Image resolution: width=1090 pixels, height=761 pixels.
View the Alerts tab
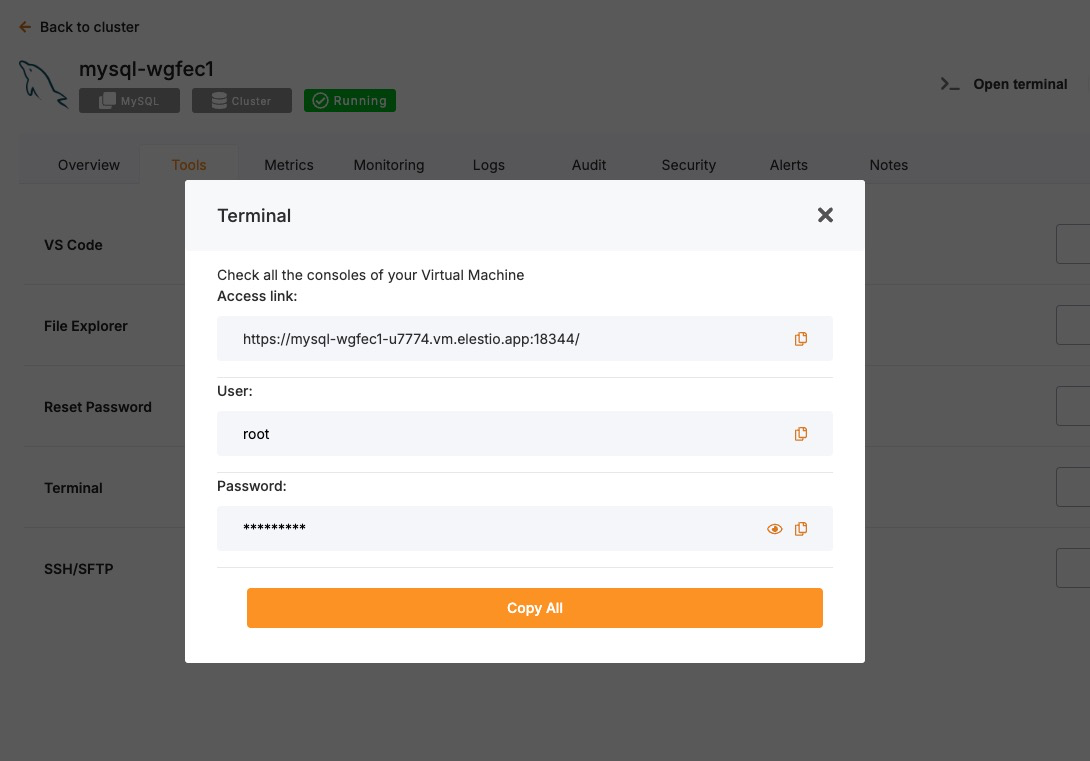coord(789,165)
